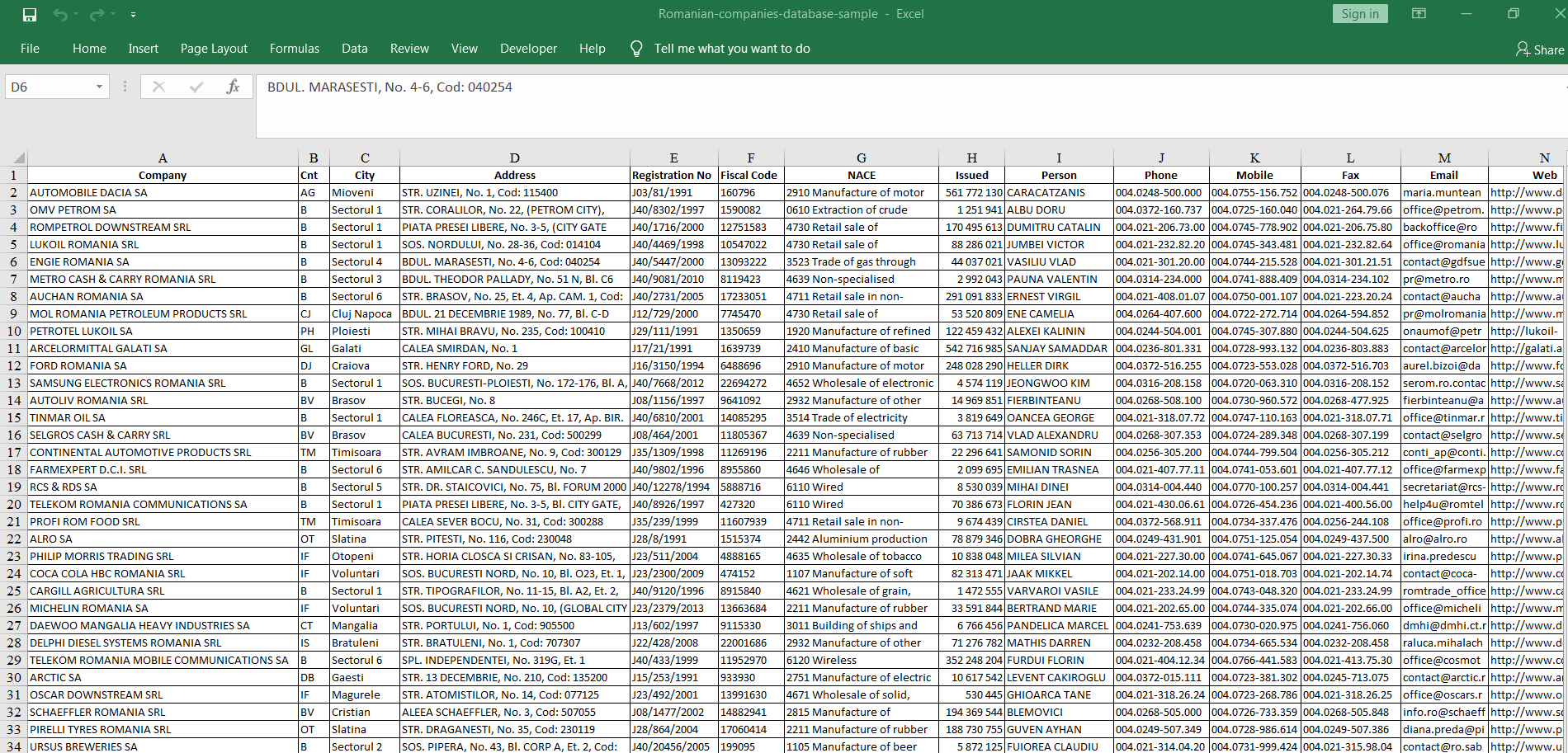Viewport: 1568px width, 753px height.
Task: Click cell OMV PETROM SA
Action: (163, 209)
